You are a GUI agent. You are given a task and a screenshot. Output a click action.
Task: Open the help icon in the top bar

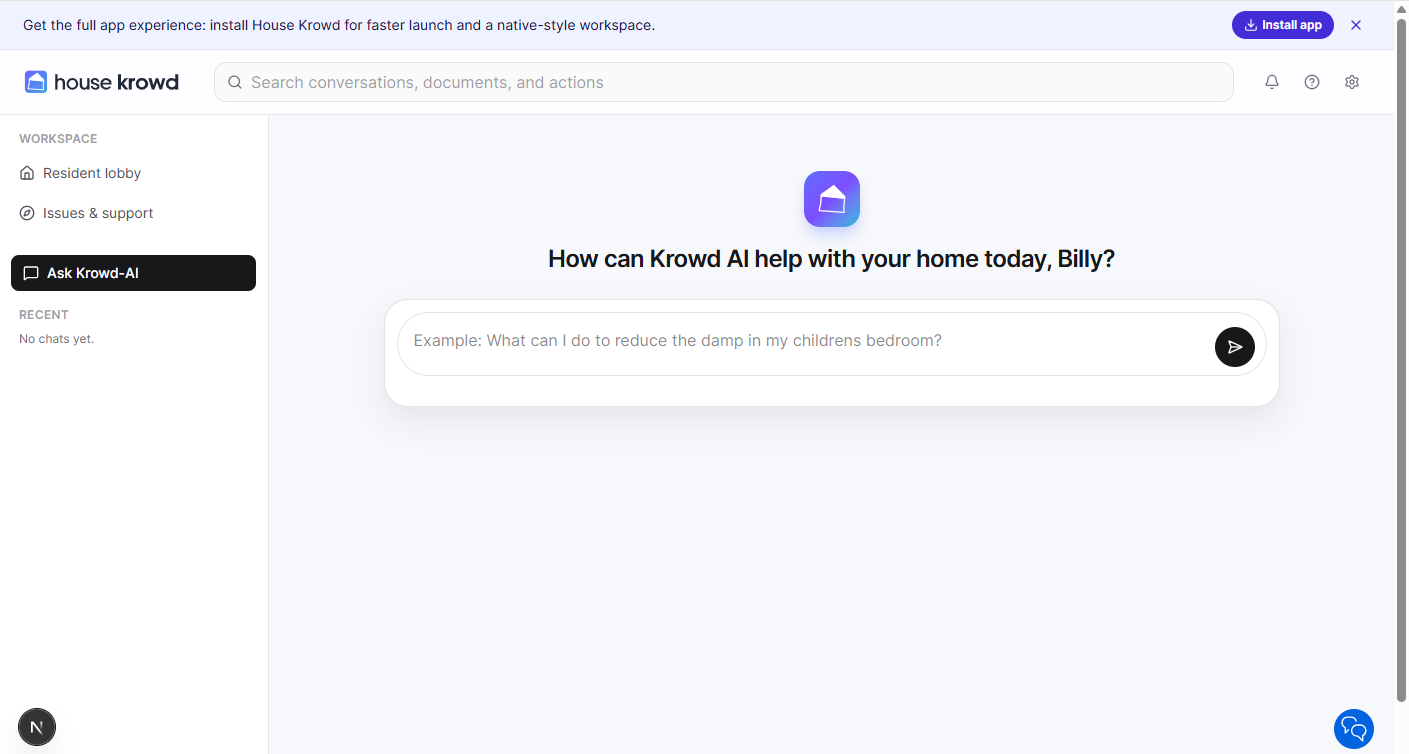coord(1312,82)
